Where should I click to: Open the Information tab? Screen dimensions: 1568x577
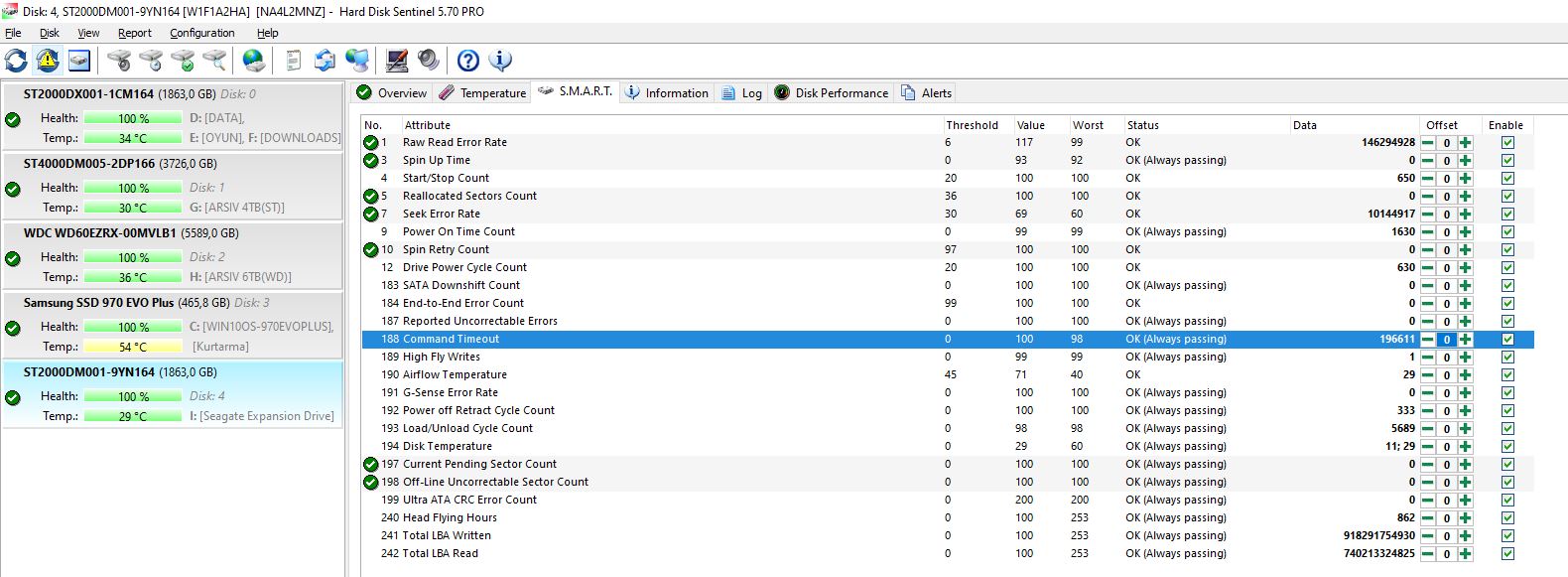667,92
